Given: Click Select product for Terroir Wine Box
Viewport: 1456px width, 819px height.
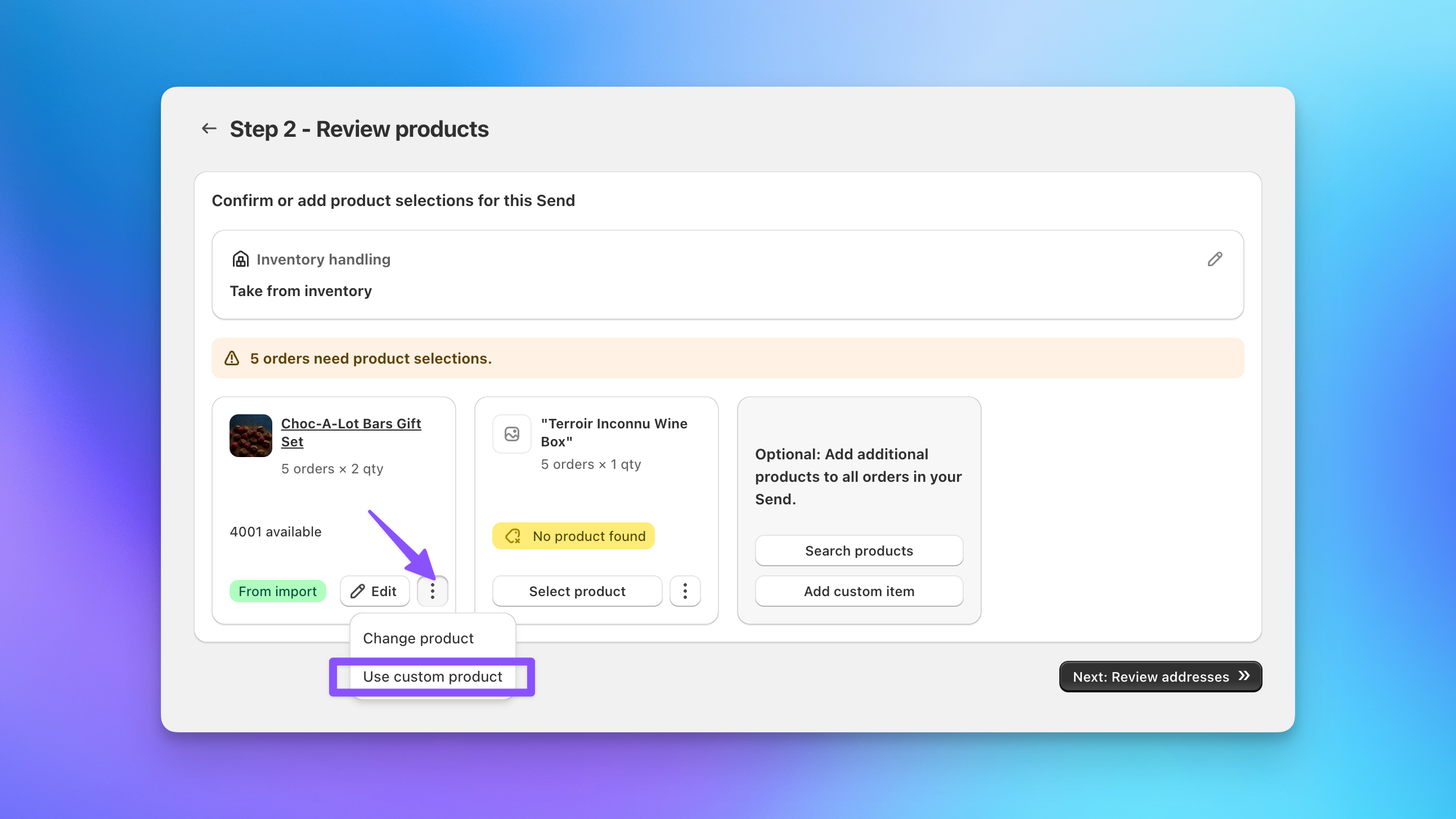Looking at the screenshot, I should coord(577,591).
